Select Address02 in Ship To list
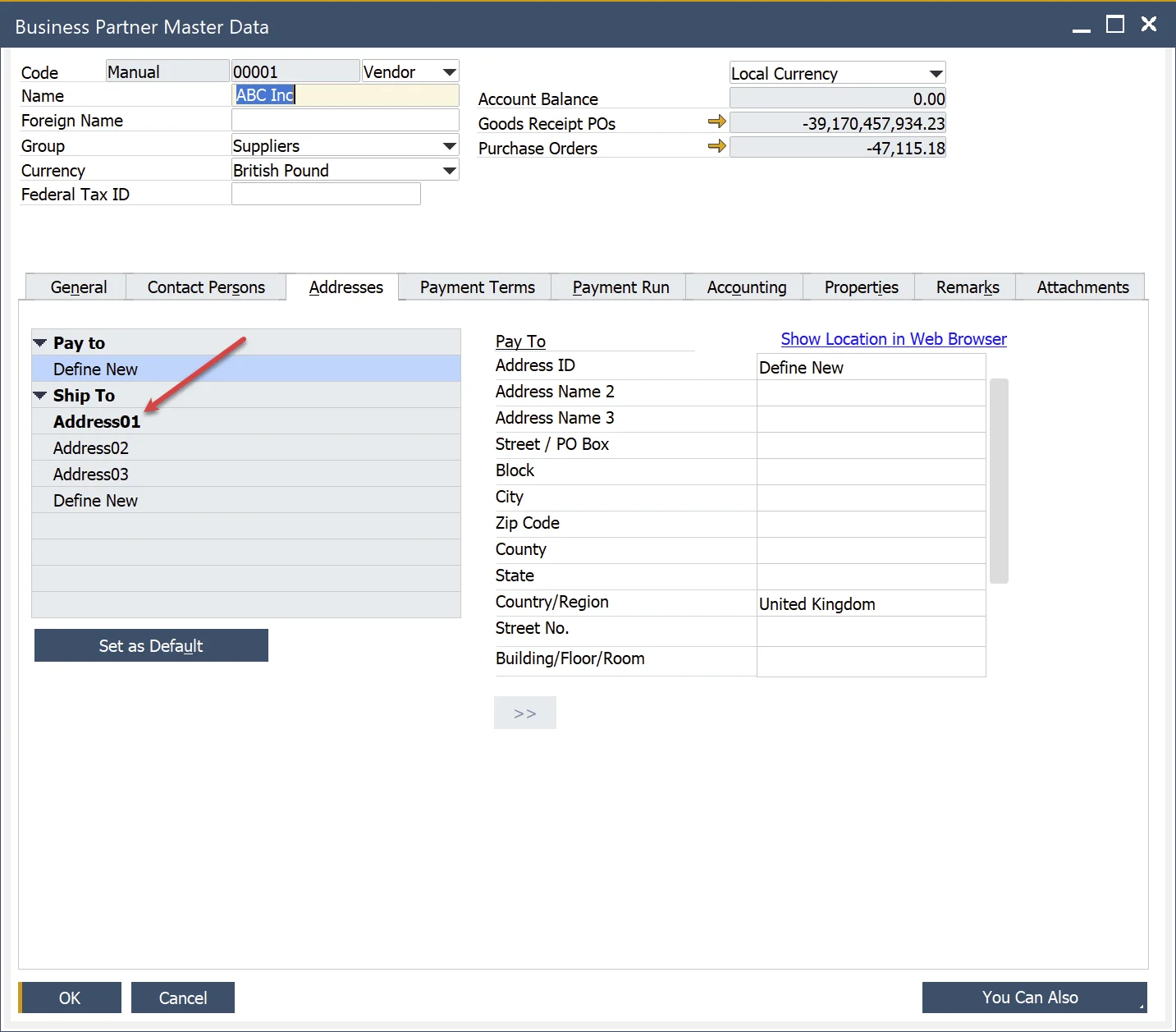This screenshot has width=1176, height=1032. (91, 448)
